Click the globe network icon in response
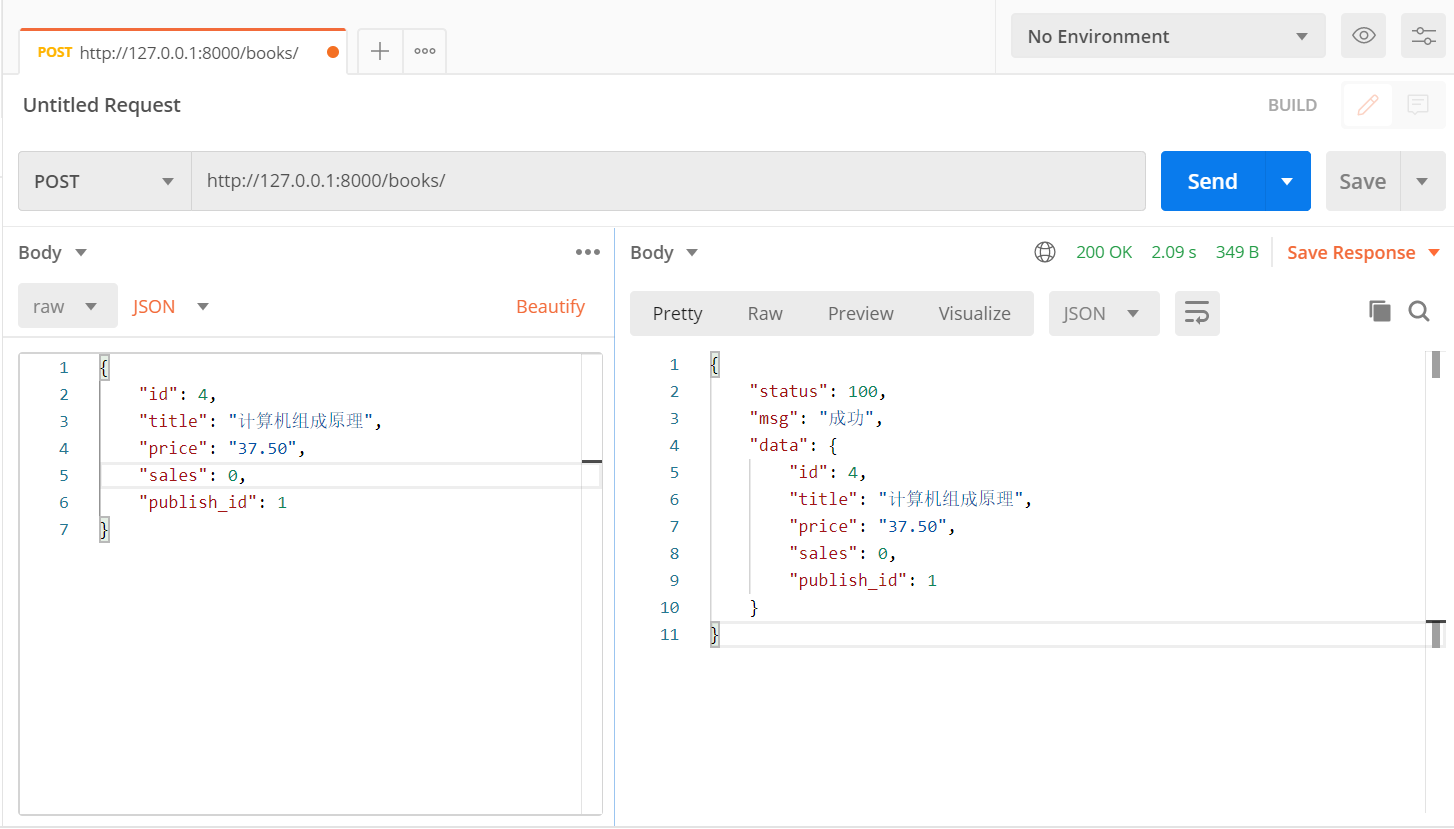Image resolution: width=1454 pixels, height=829 pixels. [x=1045, y=252]
